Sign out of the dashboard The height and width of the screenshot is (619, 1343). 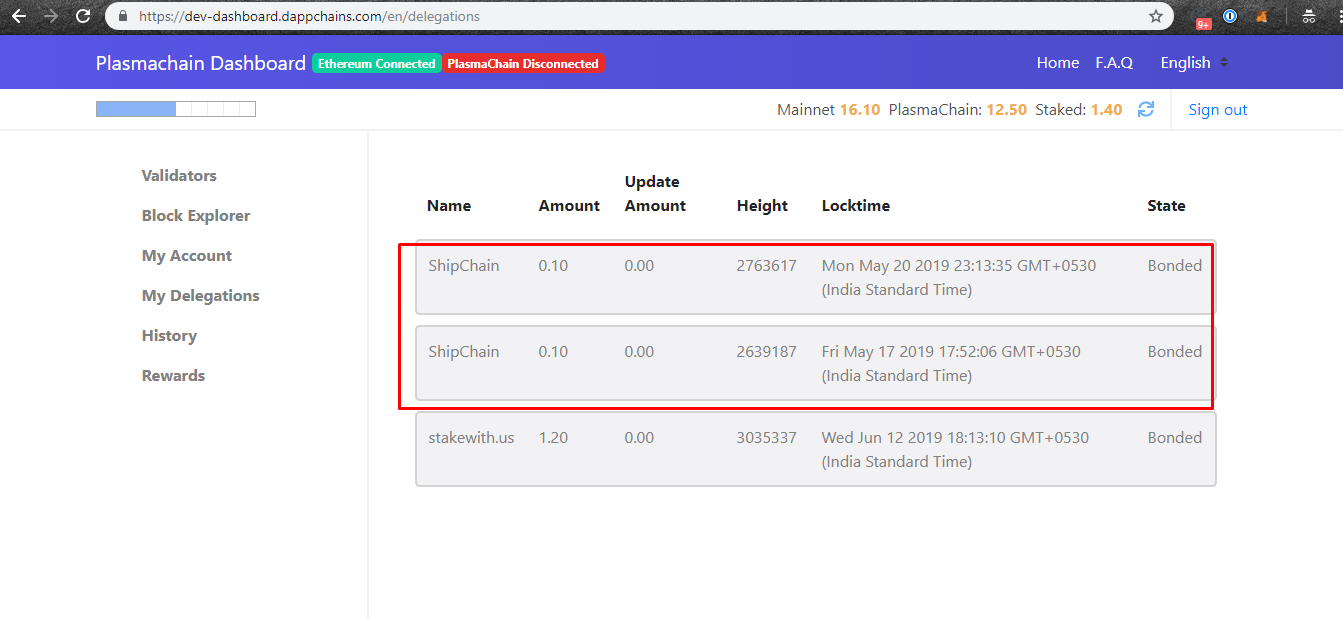[1217, 109]
